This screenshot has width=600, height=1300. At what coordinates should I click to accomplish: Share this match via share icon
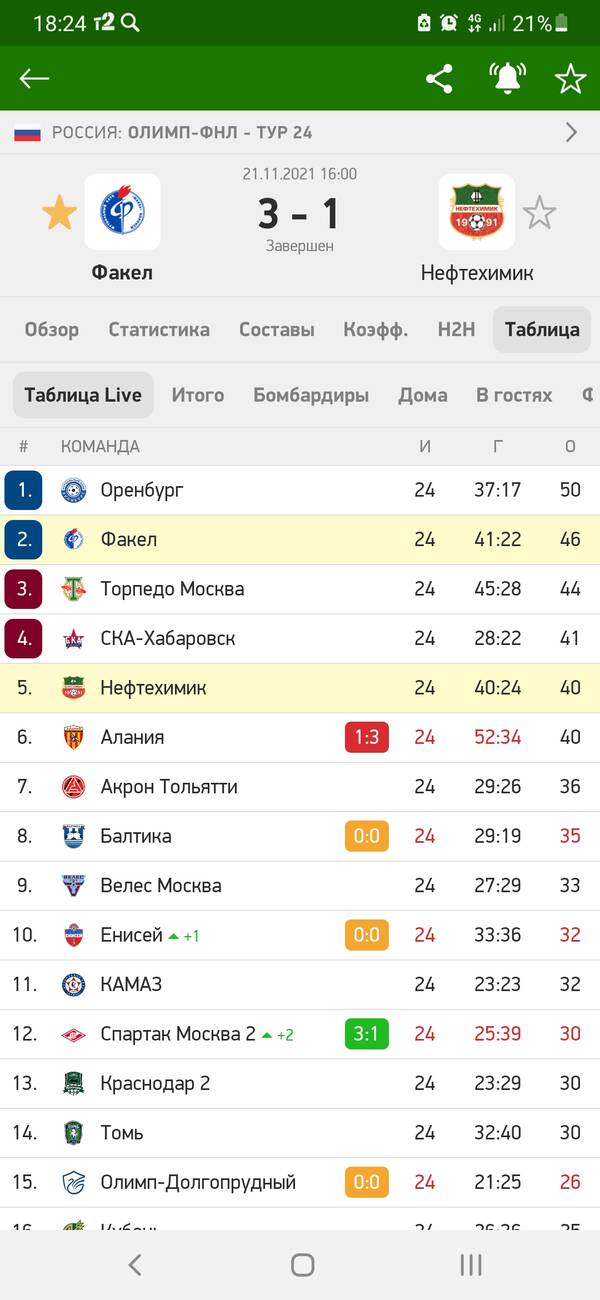tap(439, 79)
